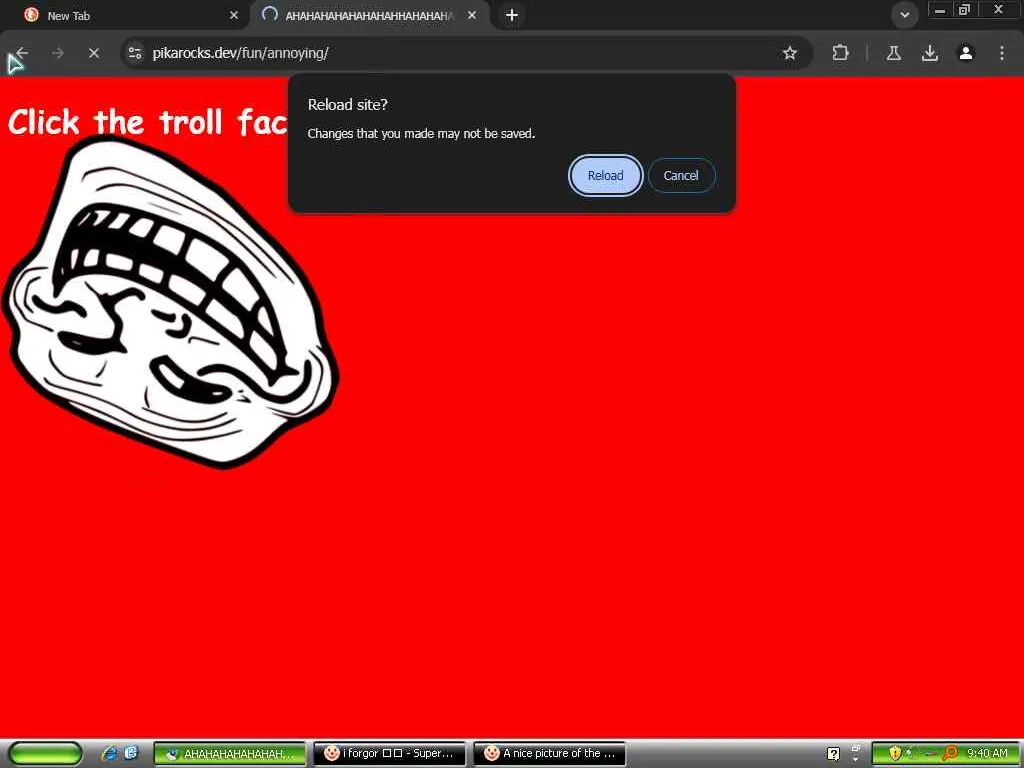Switch to 'A nice picture of the' taskbar window

[x=549, y=754]
